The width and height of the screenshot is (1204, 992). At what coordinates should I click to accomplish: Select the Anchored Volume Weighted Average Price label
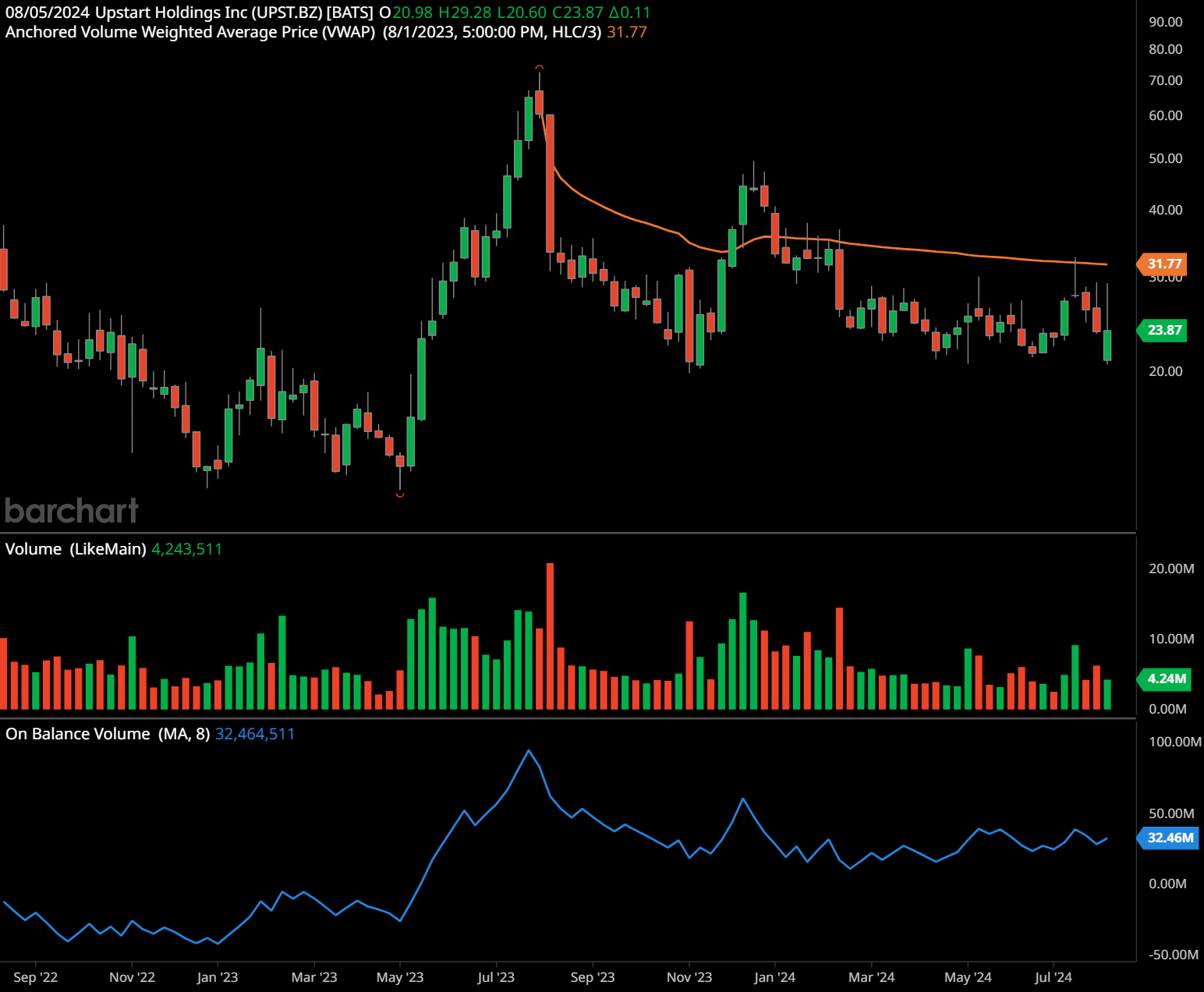(190, 32)
